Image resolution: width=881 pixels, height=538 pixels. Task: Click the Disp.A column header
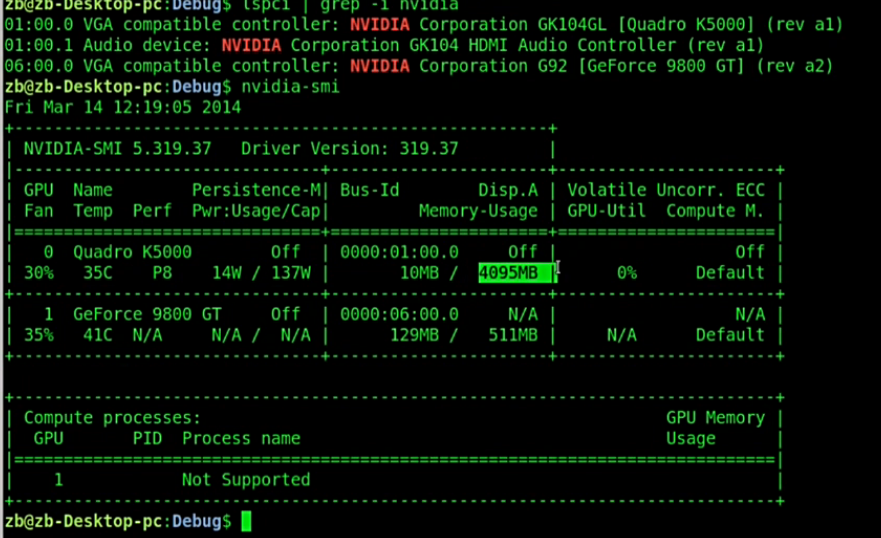pyautogui.click(x=508, y=190)
